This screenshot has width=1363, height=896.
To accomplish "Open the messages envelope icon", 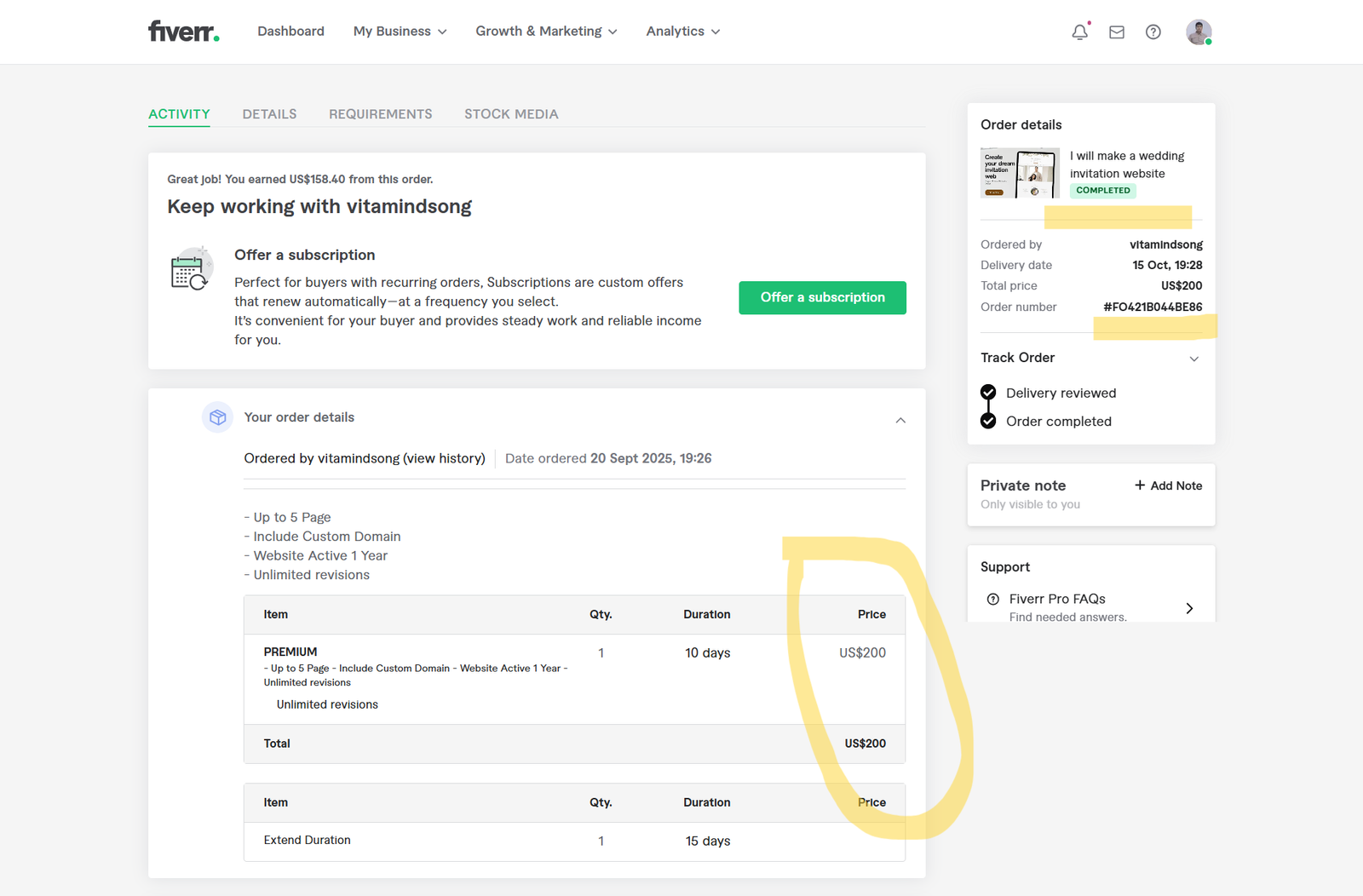I will pos(1116,32).
